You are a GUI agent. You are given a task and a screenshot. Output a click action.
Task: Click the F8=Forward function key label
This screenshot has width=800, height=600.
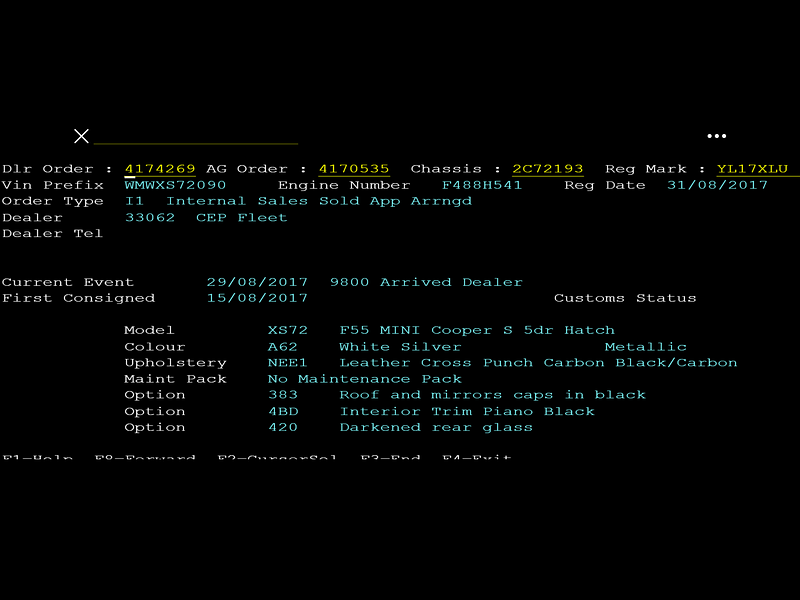[145, 456]
